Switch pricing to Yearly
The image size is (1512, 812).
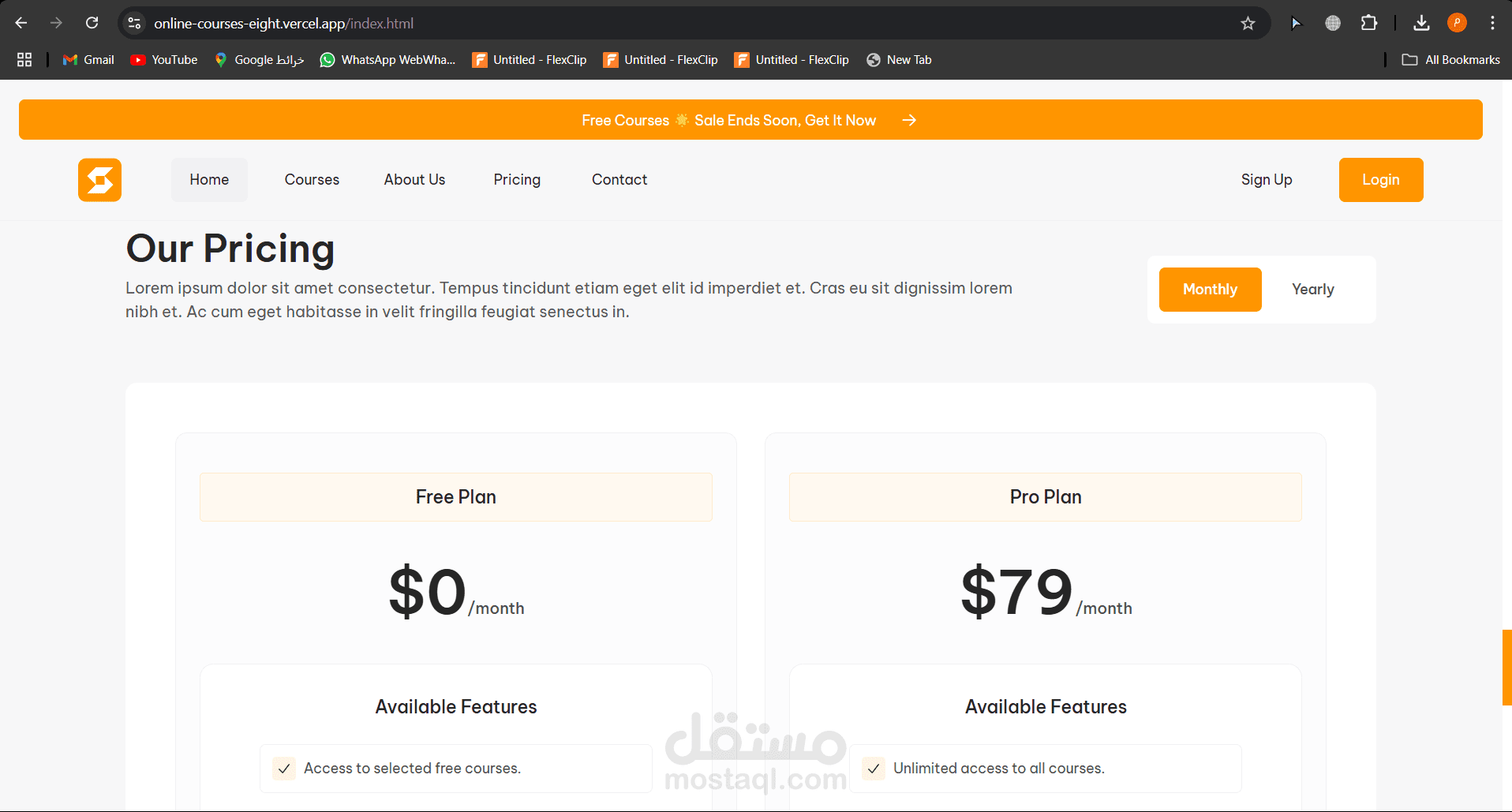(x=1313, y=290)
